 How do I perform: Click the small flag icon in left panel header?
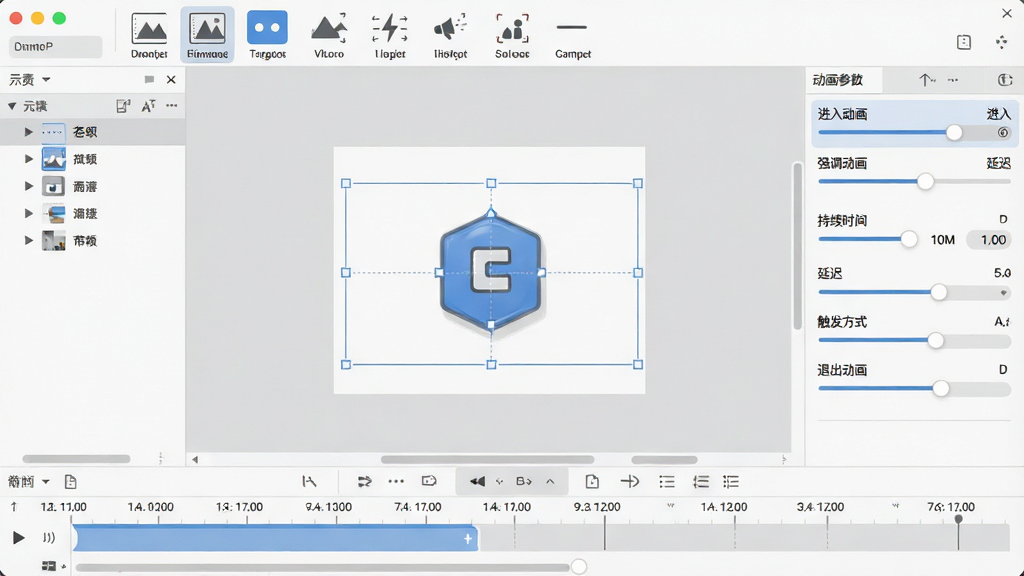pos(149,80)
